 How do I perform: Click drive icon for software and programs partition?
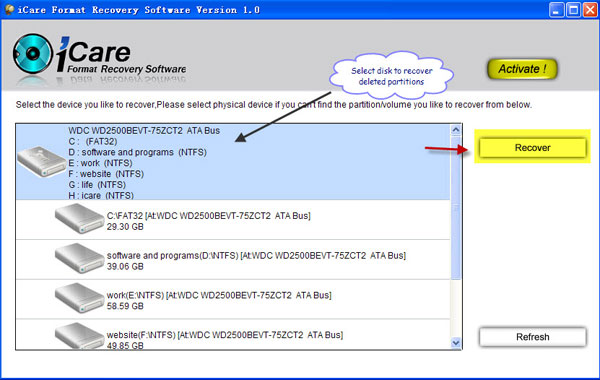pos(79,258)
